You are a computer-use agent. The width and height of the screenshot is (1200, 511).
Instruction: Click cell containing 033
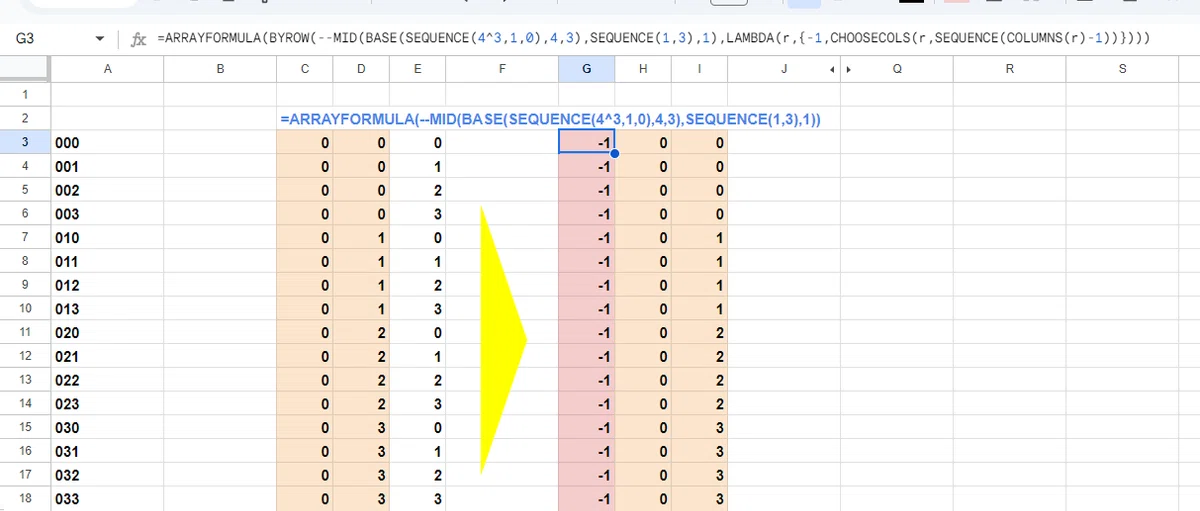pyautogui.click(x=107, y=499)
